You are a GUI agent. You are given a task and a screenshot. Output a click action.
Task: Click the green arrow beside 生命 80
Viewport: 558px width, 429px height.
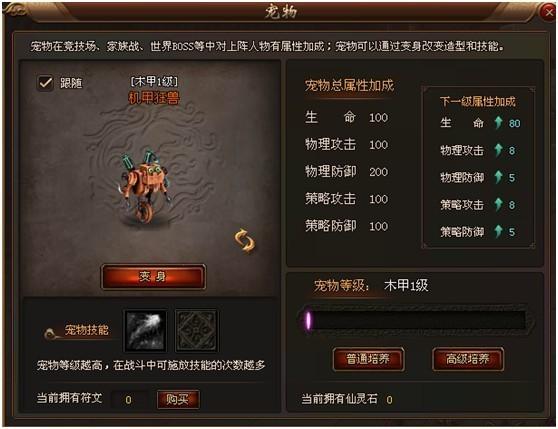point(498,122)
